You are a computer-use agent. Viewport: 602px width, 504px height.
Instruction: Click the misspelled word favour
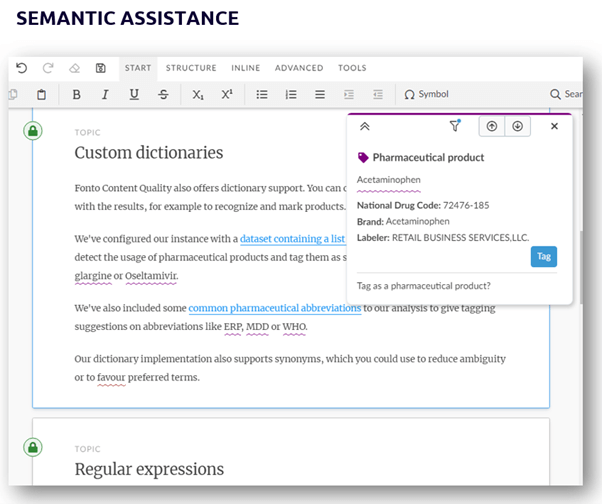(x=111, y=377)
